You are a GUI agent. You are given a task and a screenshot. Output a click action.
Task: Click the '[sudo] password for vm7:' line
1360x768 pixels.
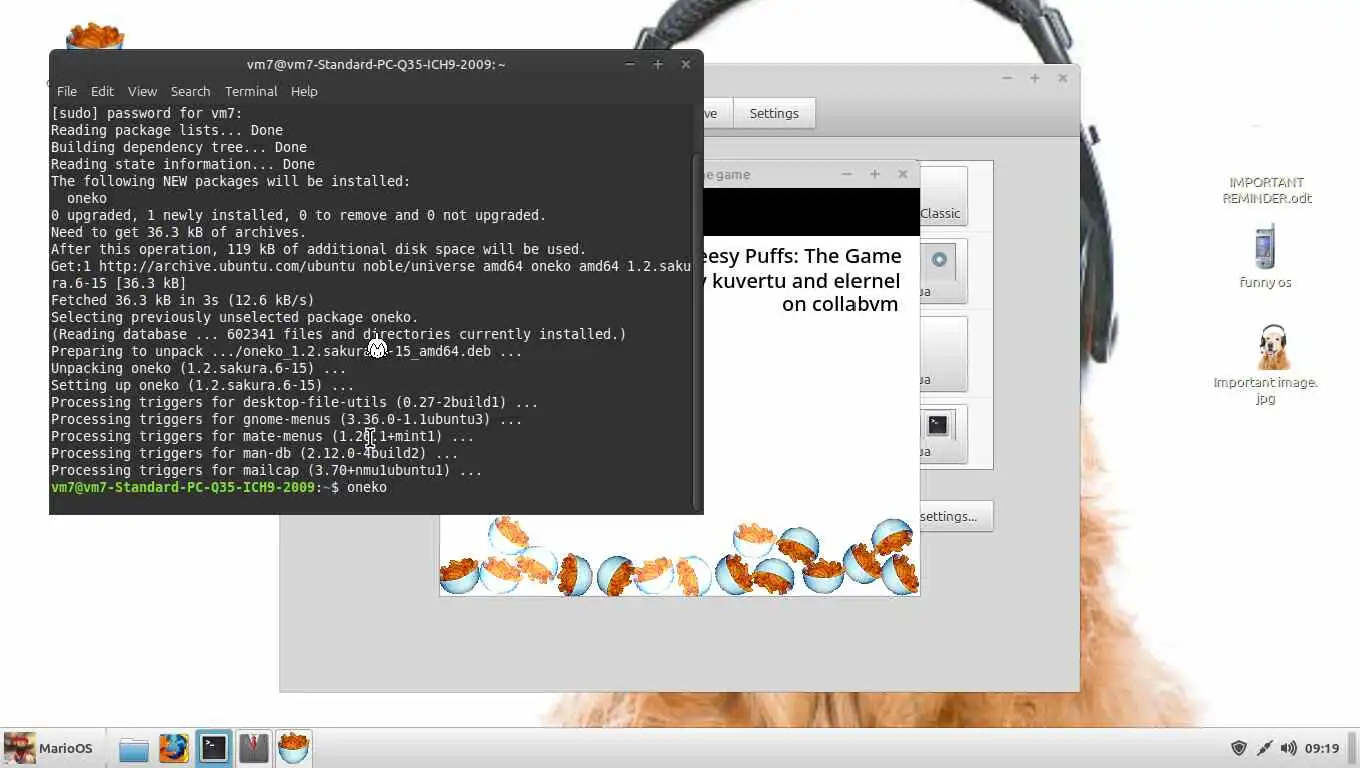tap(147, 113)
